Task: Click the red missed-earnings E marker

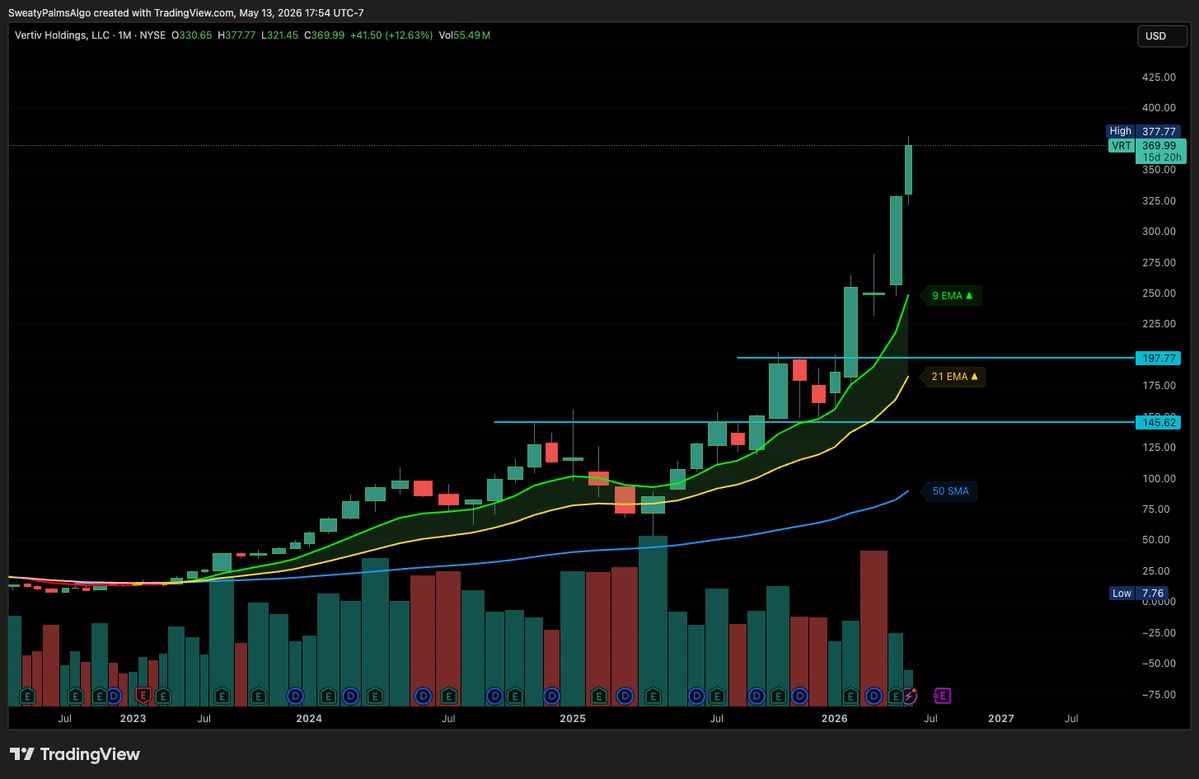Action: (x=142, y=696)
